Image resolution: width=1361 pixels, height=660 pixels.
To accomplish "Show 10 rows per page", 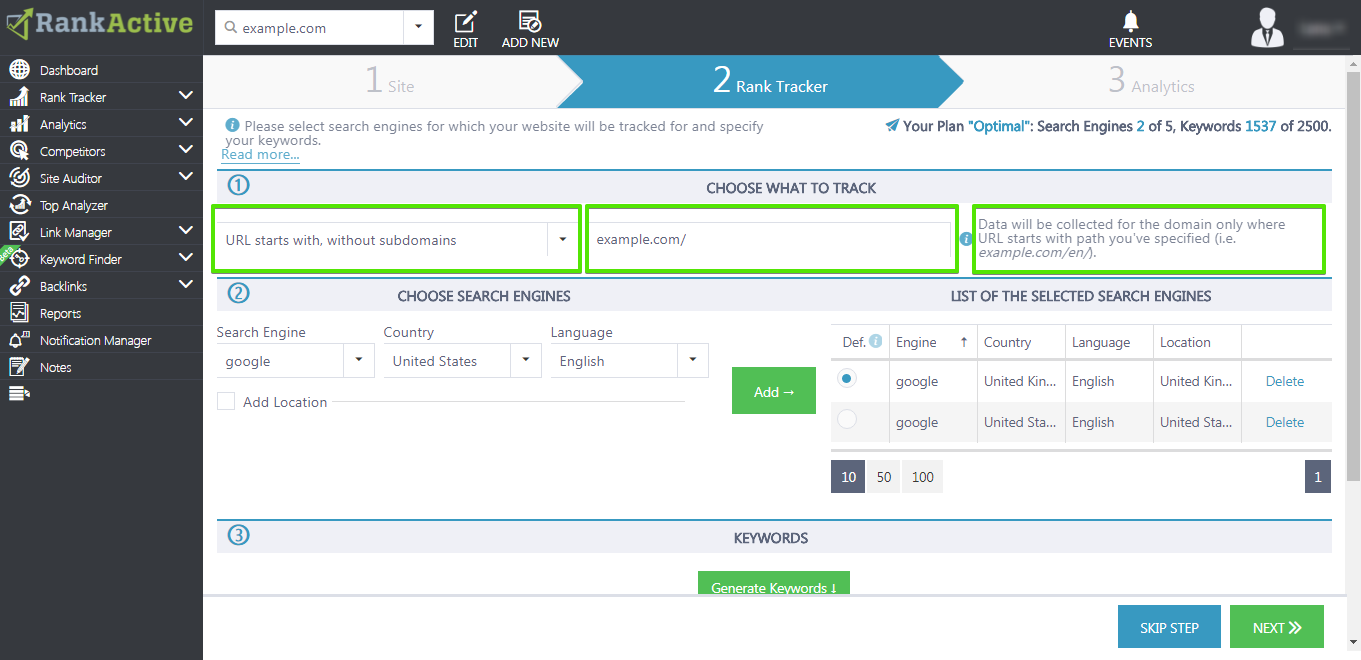I will pyautogui.click(x=848, y=477).
